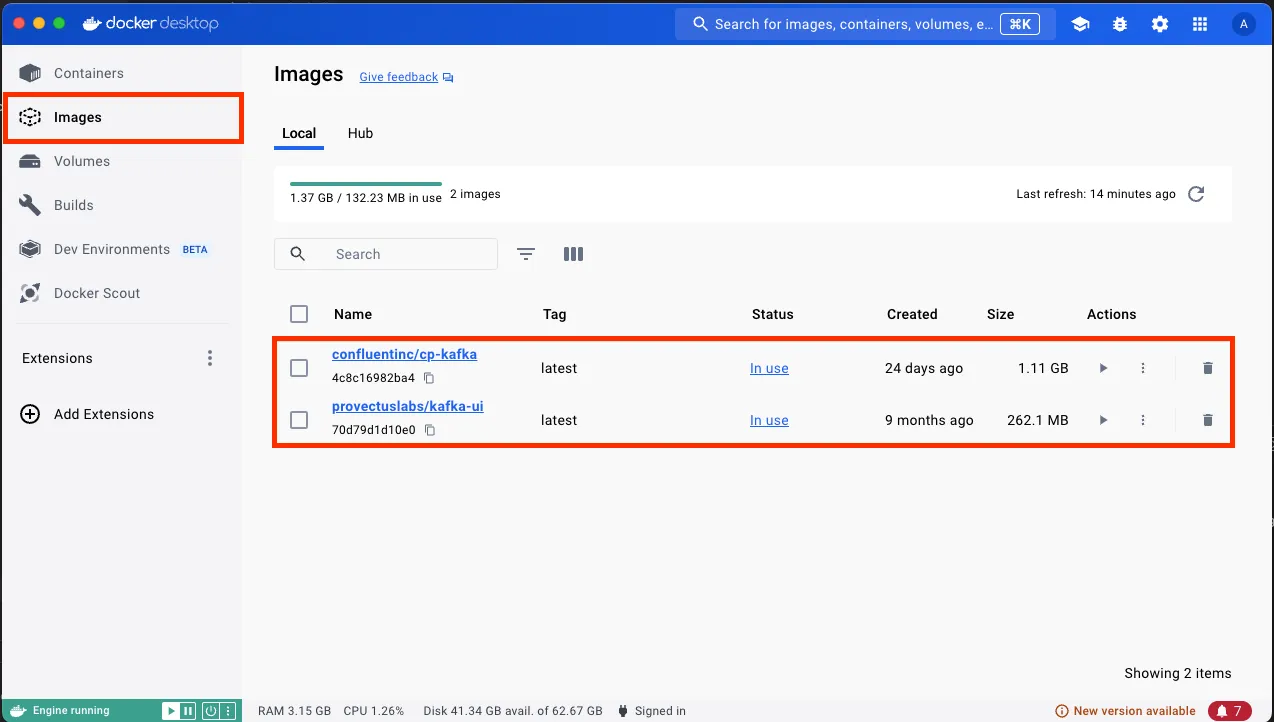The image size is (1274, 722).
Task: Open the column layout options icon
Action: pyautogui.click(x=573, y=254)
